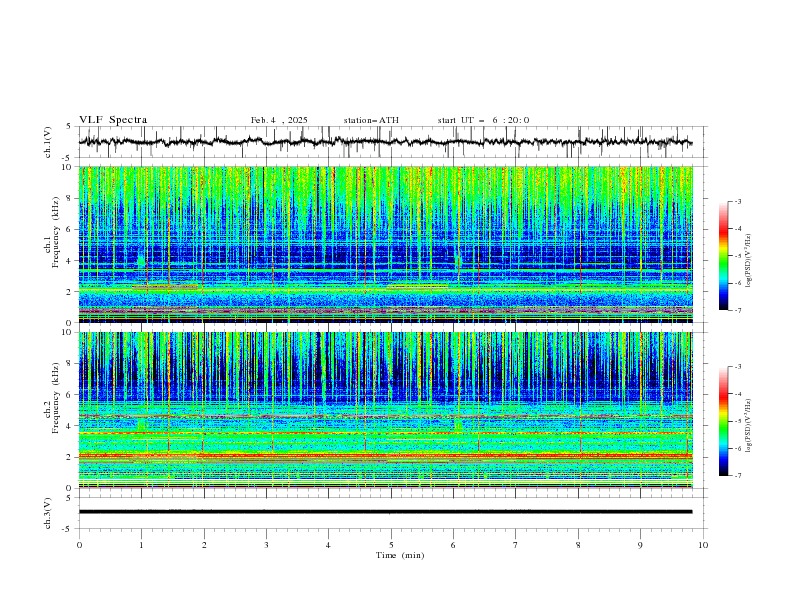This screenshot has height=612, width=792.
Task: Click the ch.2 'Frequency (kHz)' axis label
Action: click(x=56, y=398)
